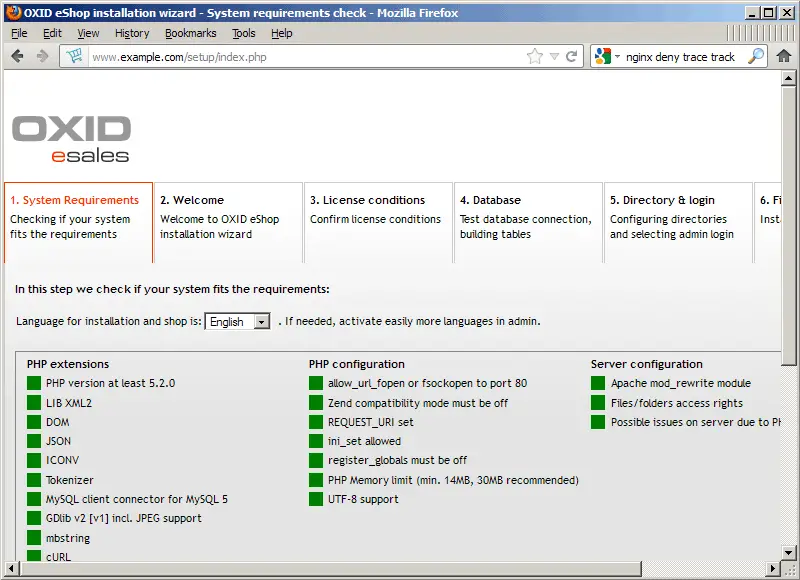The image size is (800, 580).
Task: Open the installation language dropdown
Action: click(237, 321)
